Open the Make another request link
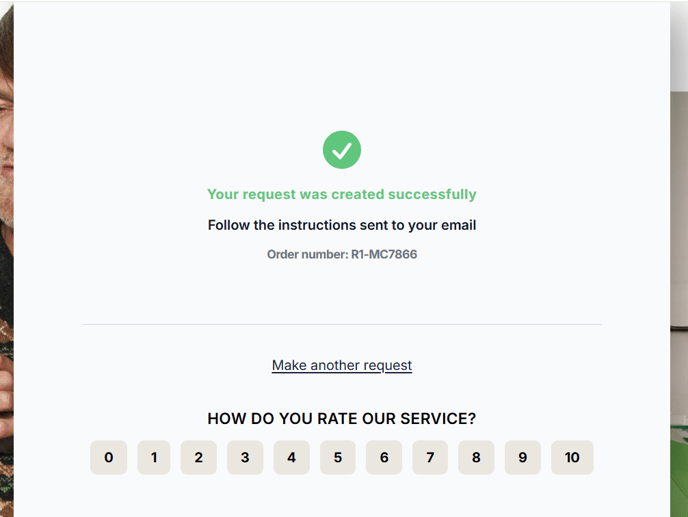The width and height of the screenshot is (688, 517). tap(342, 365)
